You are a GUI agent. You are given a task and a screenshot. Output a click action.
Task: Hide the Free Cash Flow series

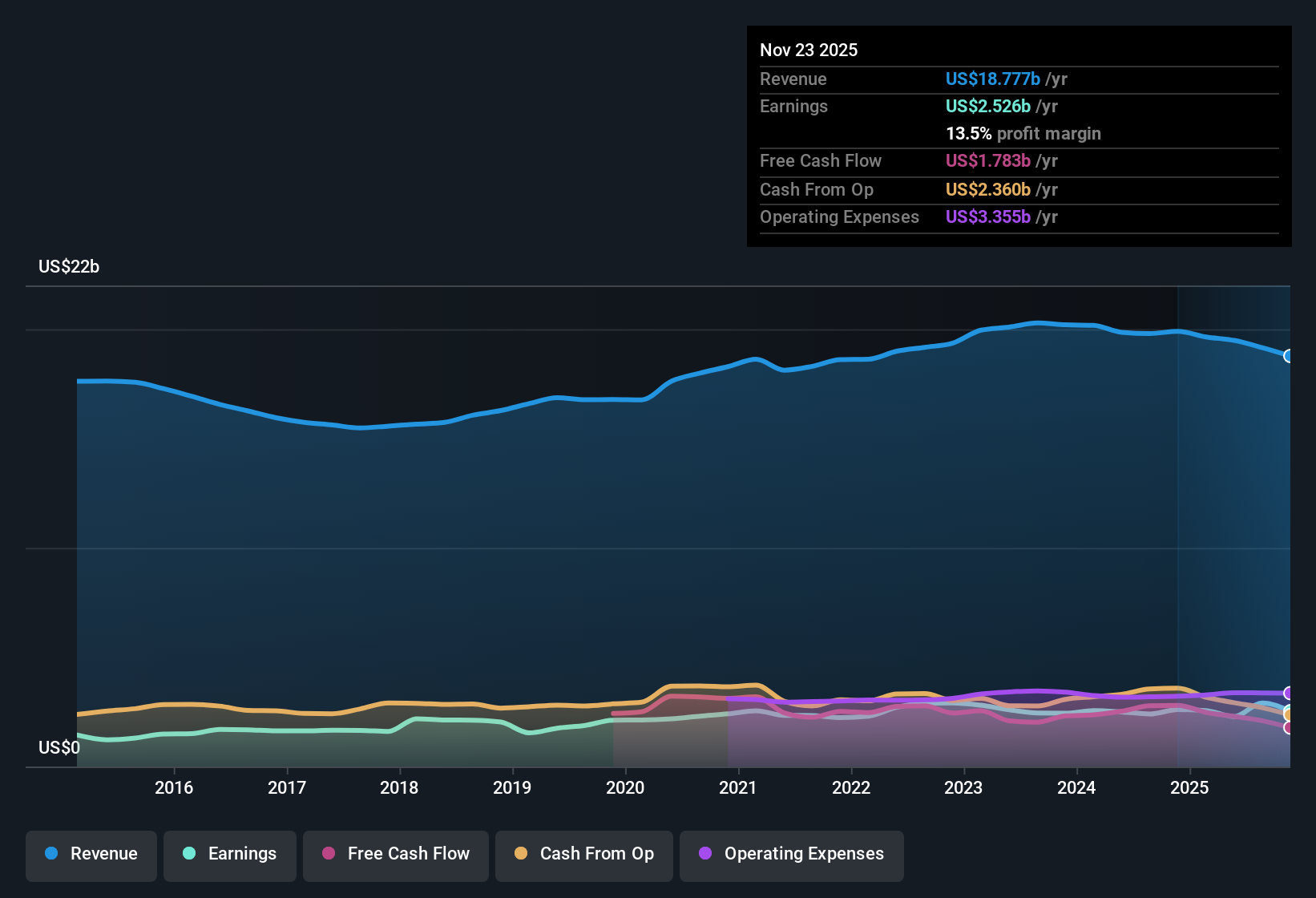[x=395, y=856]
